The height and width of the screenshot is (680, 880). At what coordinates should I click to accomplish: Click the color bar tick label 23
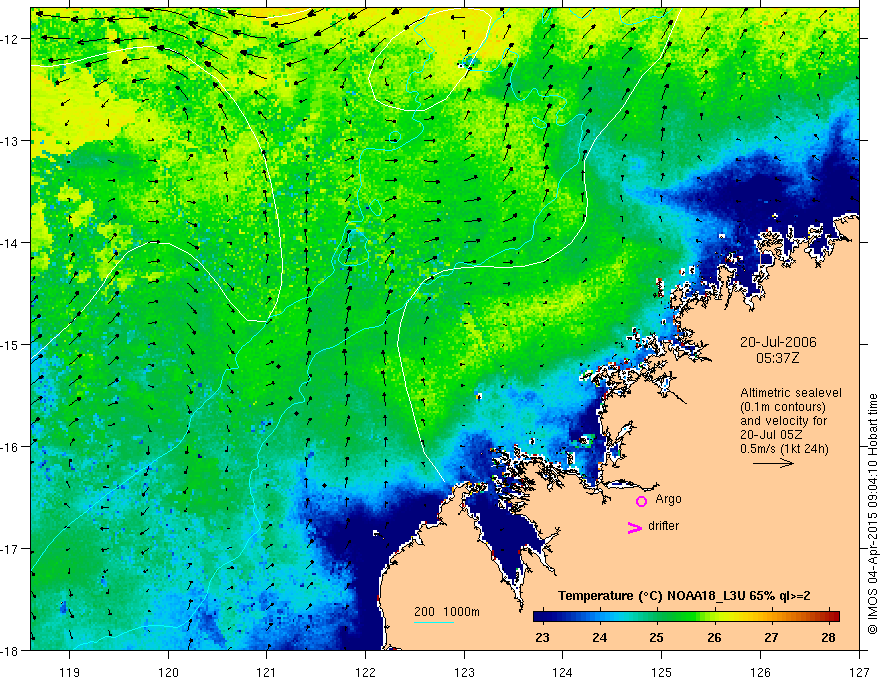542,637
